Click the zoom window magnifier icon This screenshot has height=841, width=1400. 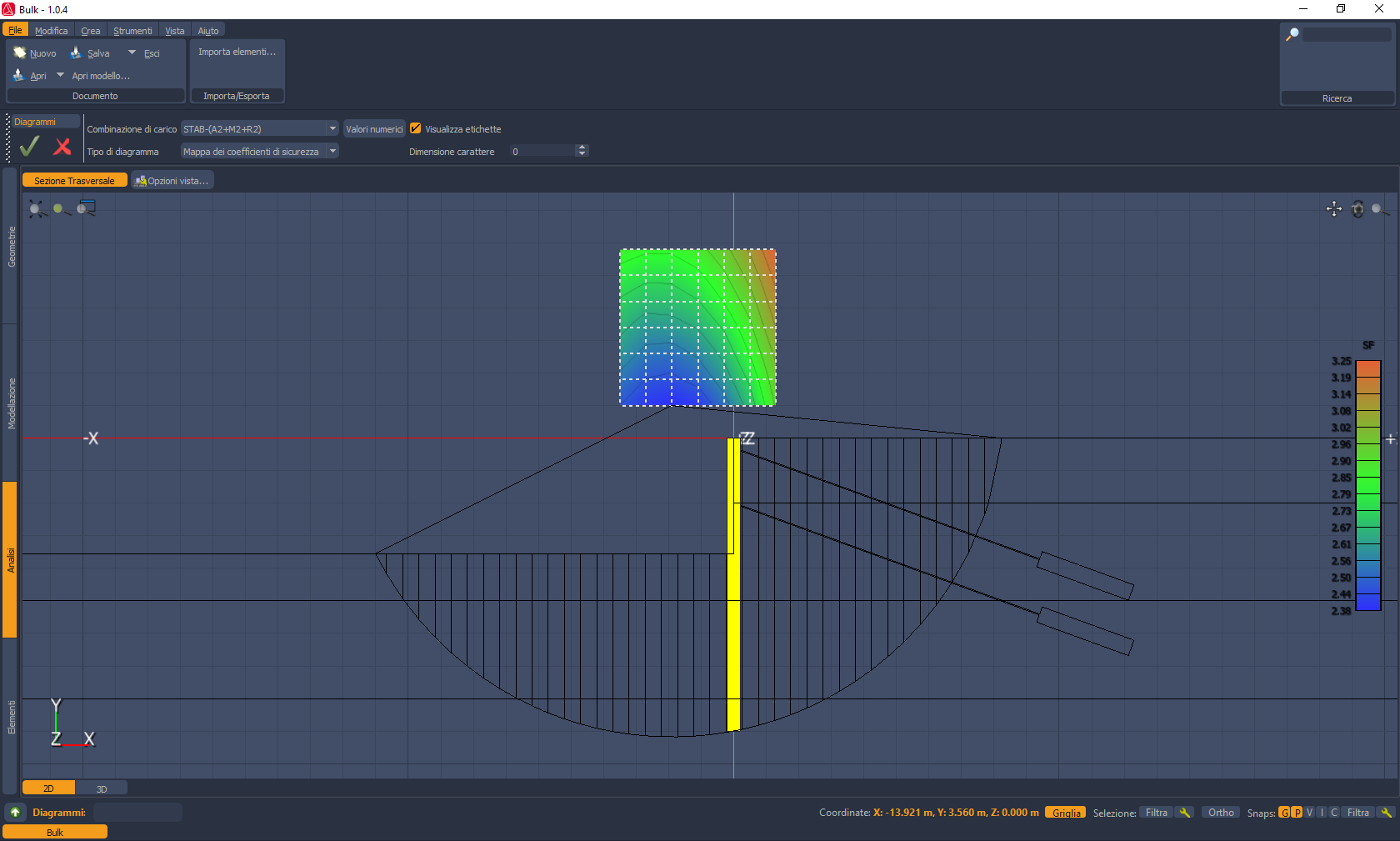[x=86, y=208]
